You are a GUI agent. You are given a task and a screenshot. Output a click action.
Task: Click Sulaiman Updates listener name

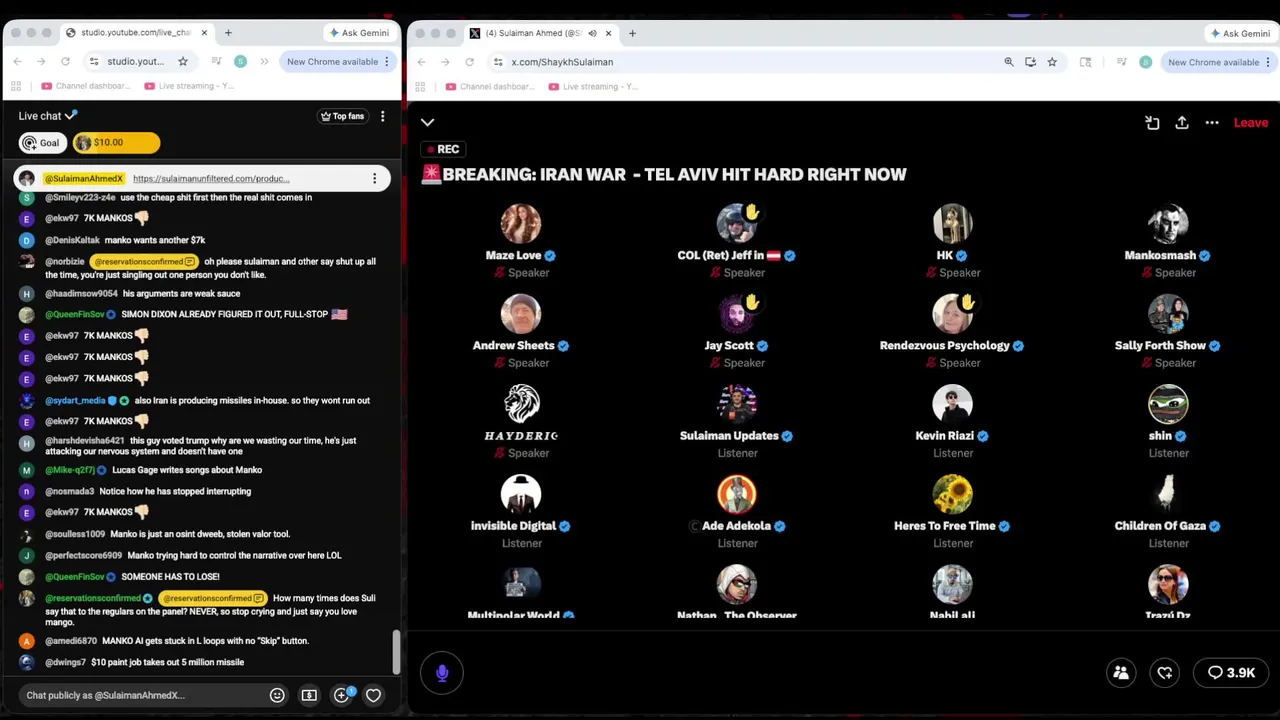pos(729,435)
